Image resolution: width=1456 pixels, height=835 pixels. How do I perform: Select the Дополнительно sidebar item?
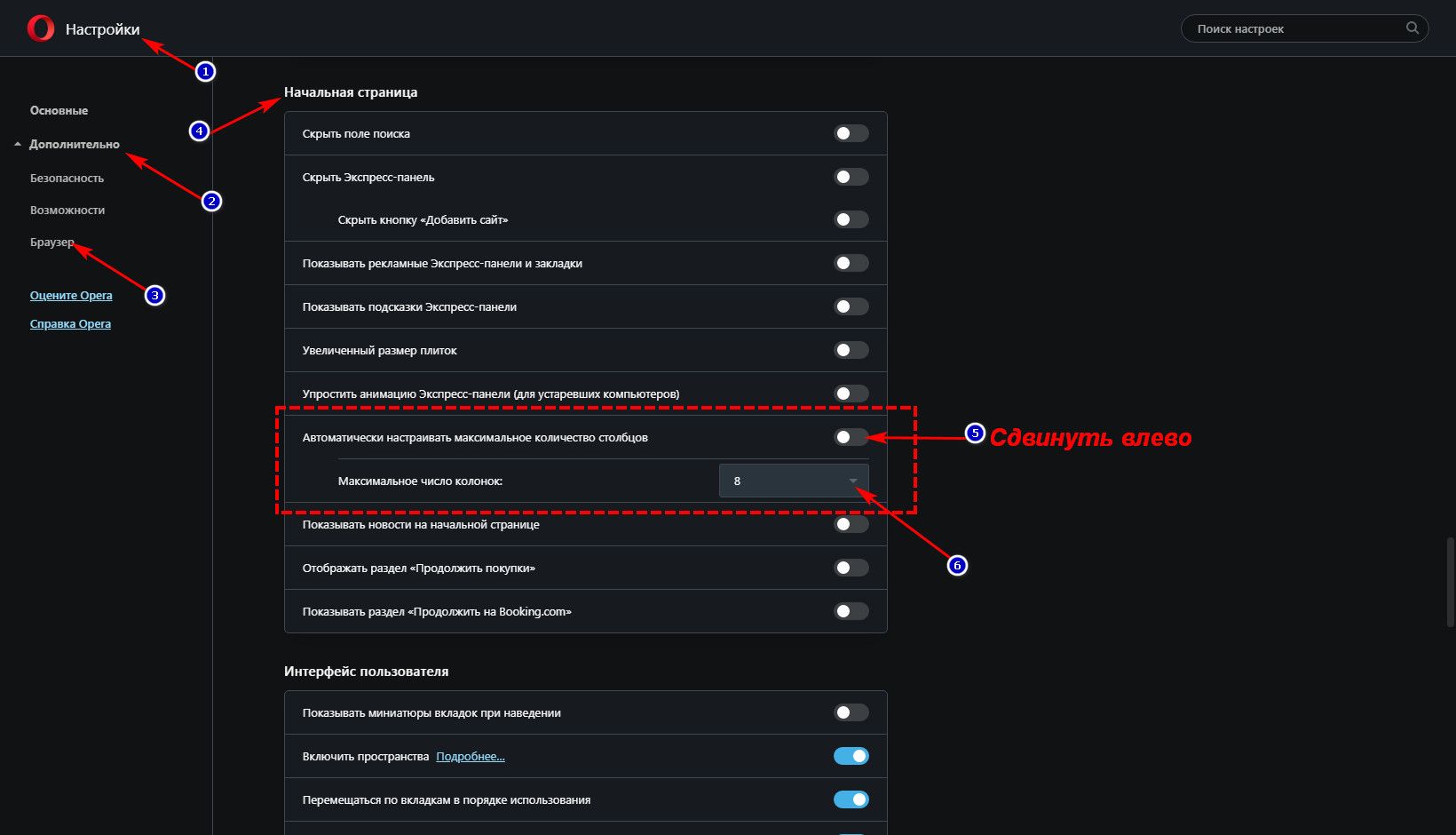[75, 144]
